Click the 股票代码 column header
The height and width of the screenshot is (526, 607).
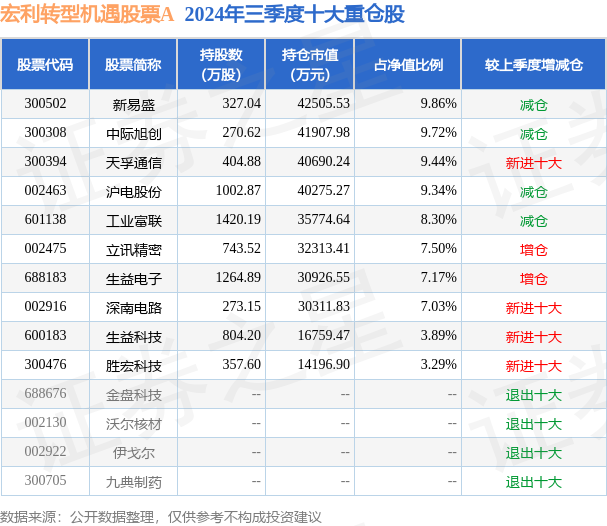[45, 65]
